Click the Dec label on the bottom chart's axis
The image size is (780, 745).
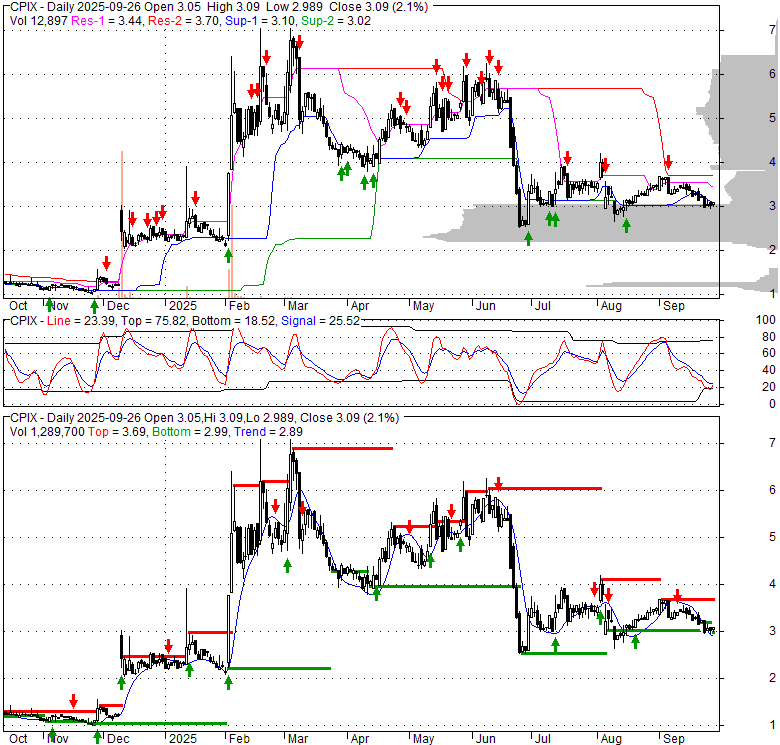click(x=118, y=739)
